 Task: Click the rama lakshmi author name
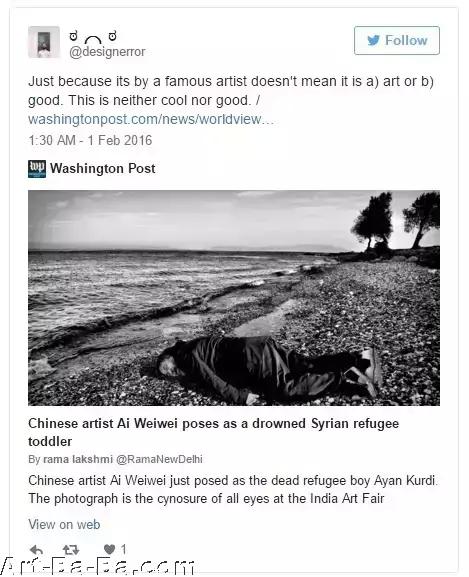tap(78, 459)
